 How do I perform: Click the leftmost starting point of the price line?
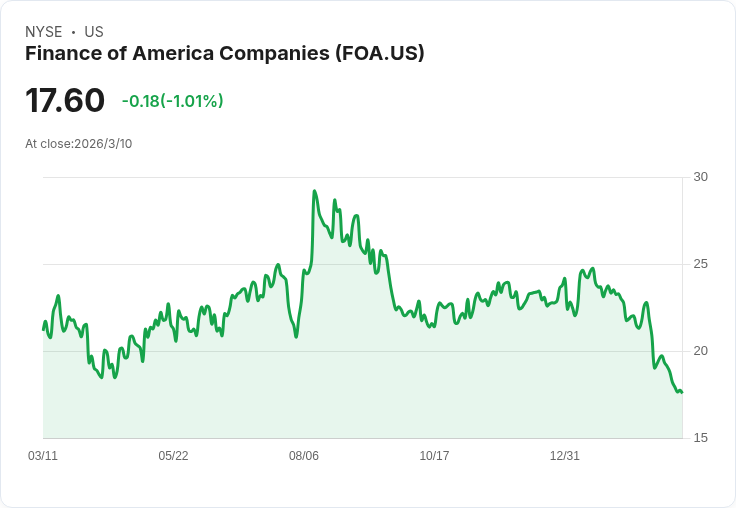click(x=44, y=328)
